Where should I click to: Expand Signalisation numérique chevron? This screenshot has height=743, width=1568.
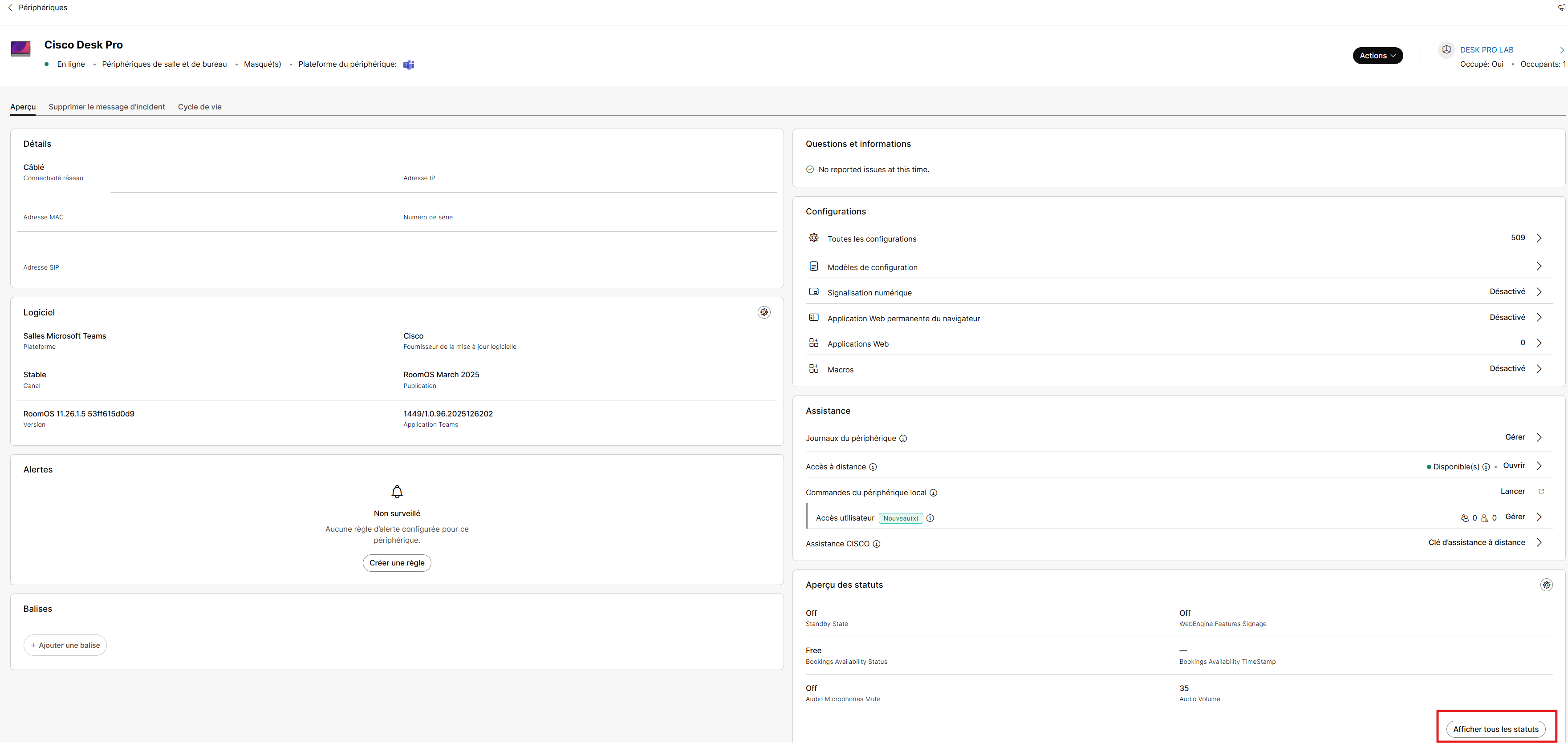(x=1539, y=292)
